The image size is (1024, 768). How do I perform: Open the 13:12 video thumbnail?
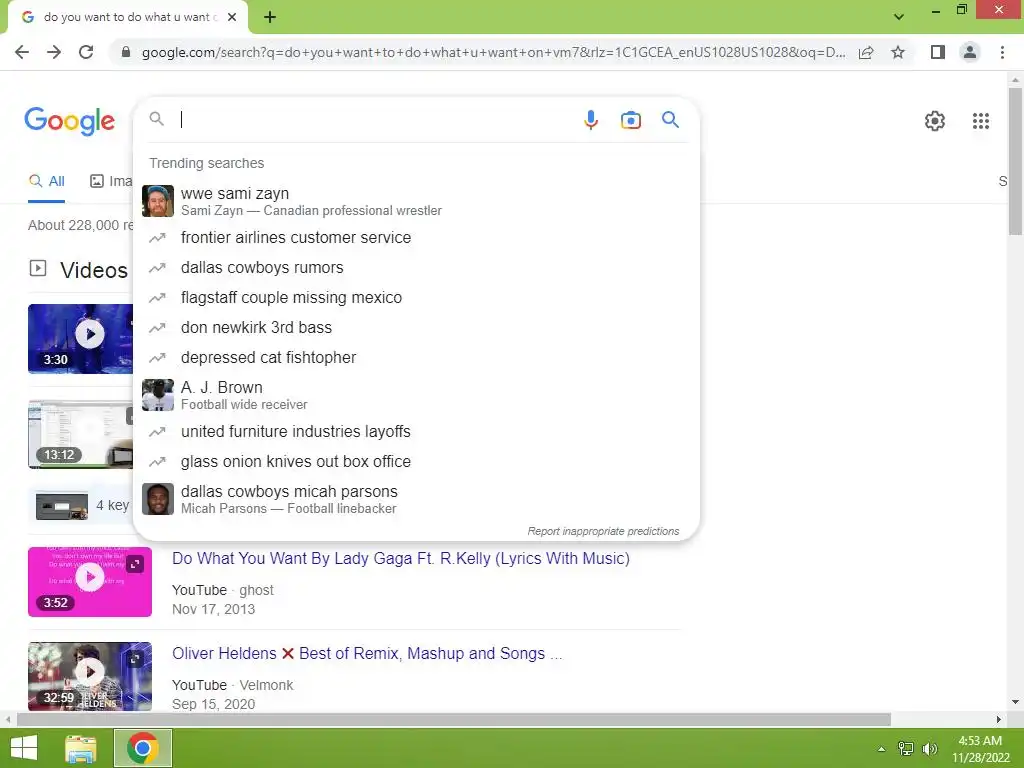coord(80,434)
